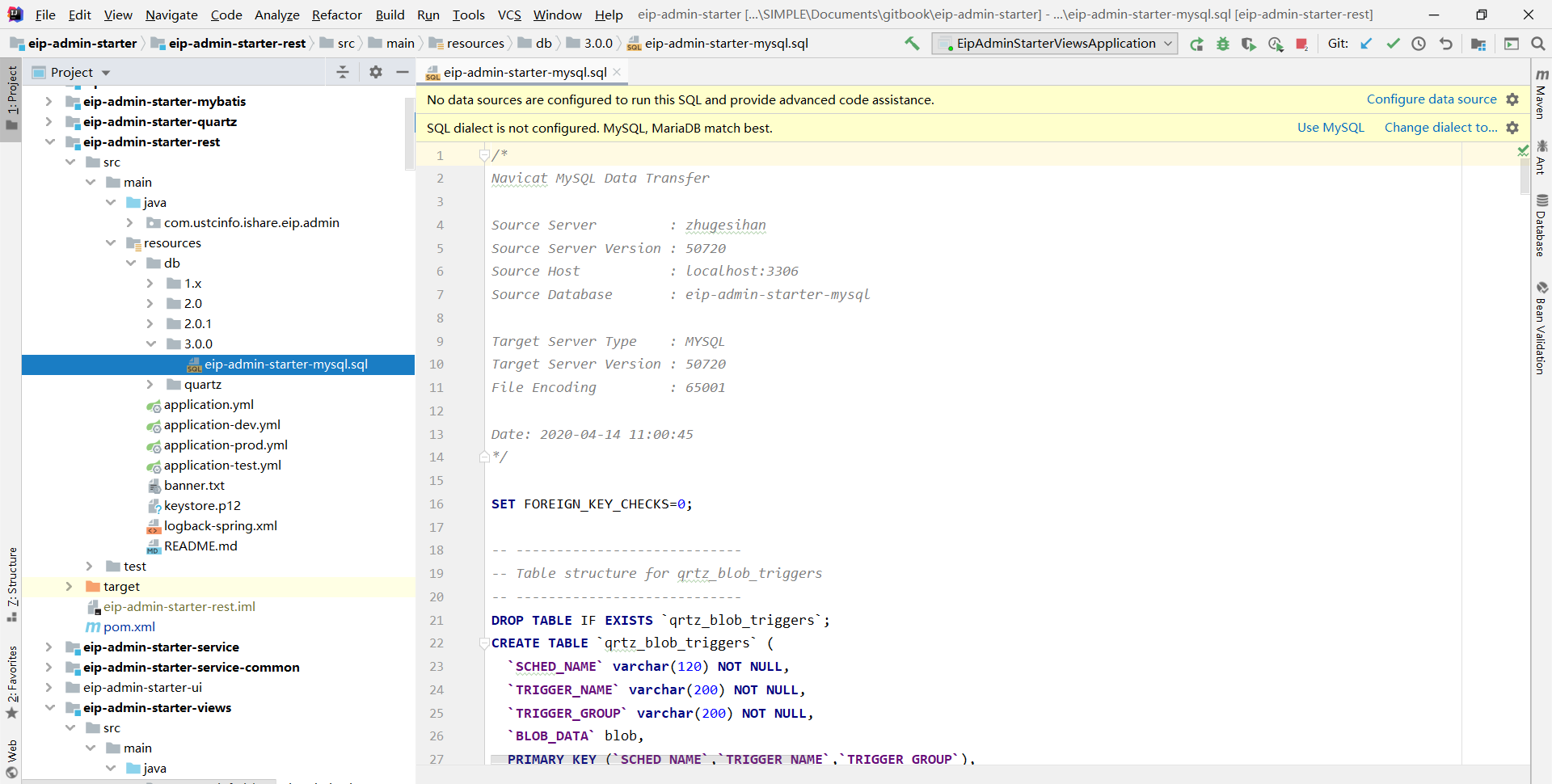
Task: Click the Use MySQL link
Action: [1330, 128]
